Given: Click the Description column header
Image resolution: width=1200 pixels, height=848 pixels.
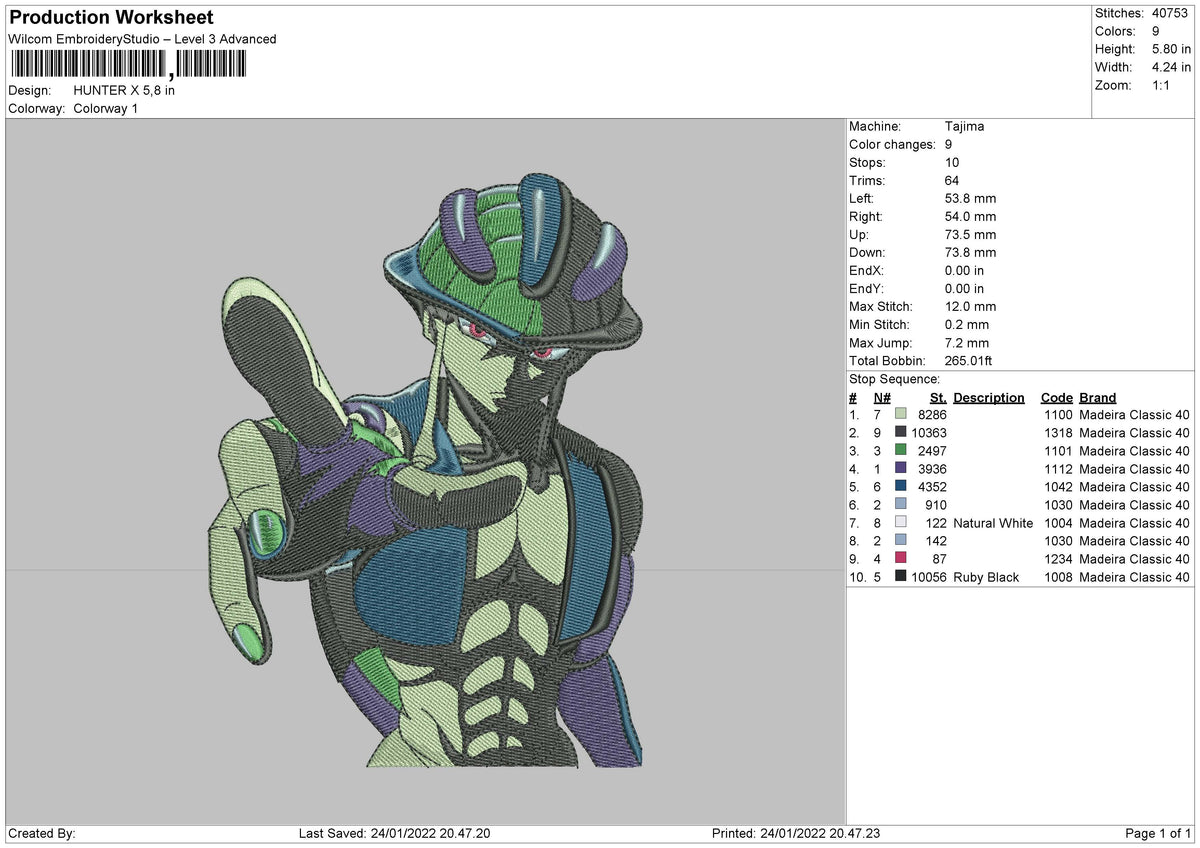Looking at the screenshot, I should click(x=989, y=397).
